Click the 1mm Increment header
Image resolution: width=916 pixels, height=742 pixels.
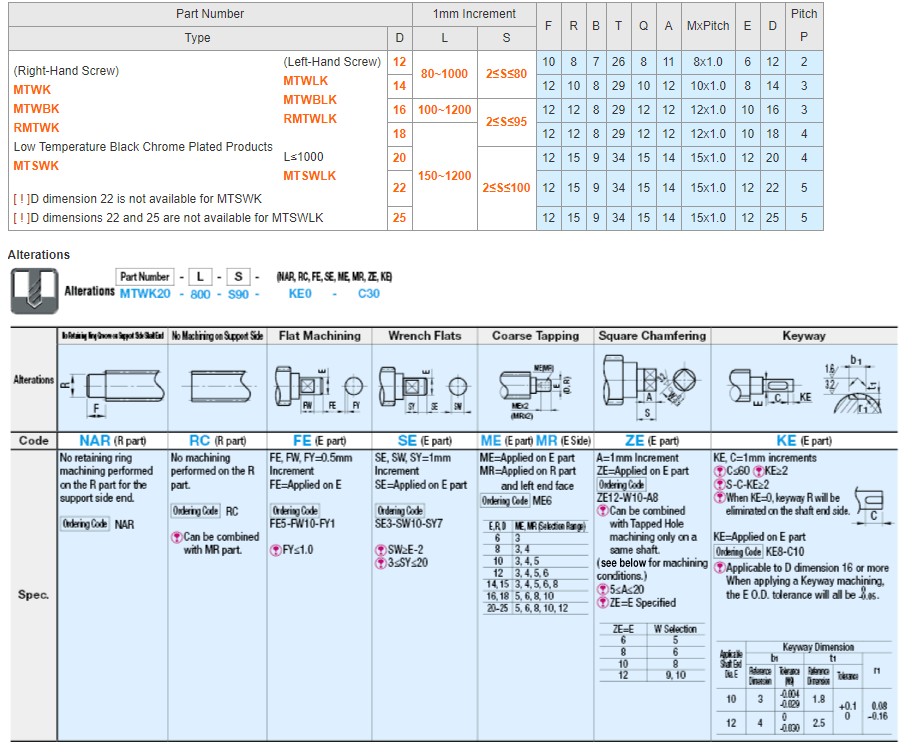[474, 14]
